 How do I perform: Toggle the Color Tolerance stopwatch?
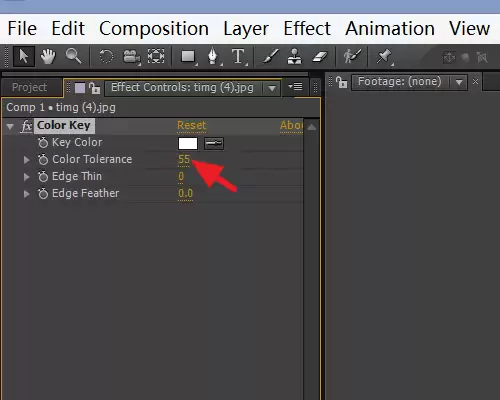(x=43, y=159)
